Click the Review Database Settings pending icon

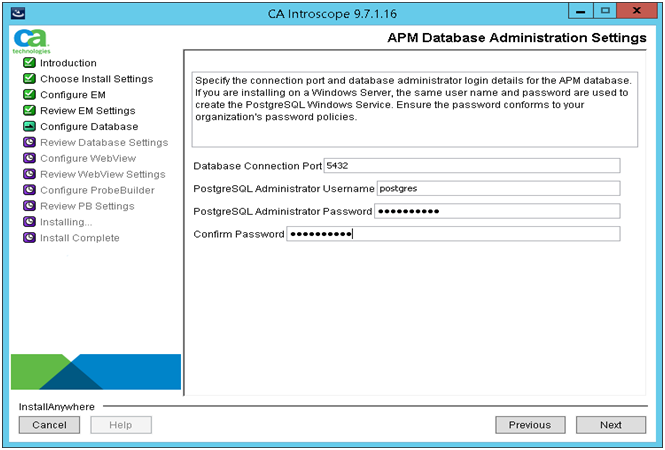pos(29,143)
